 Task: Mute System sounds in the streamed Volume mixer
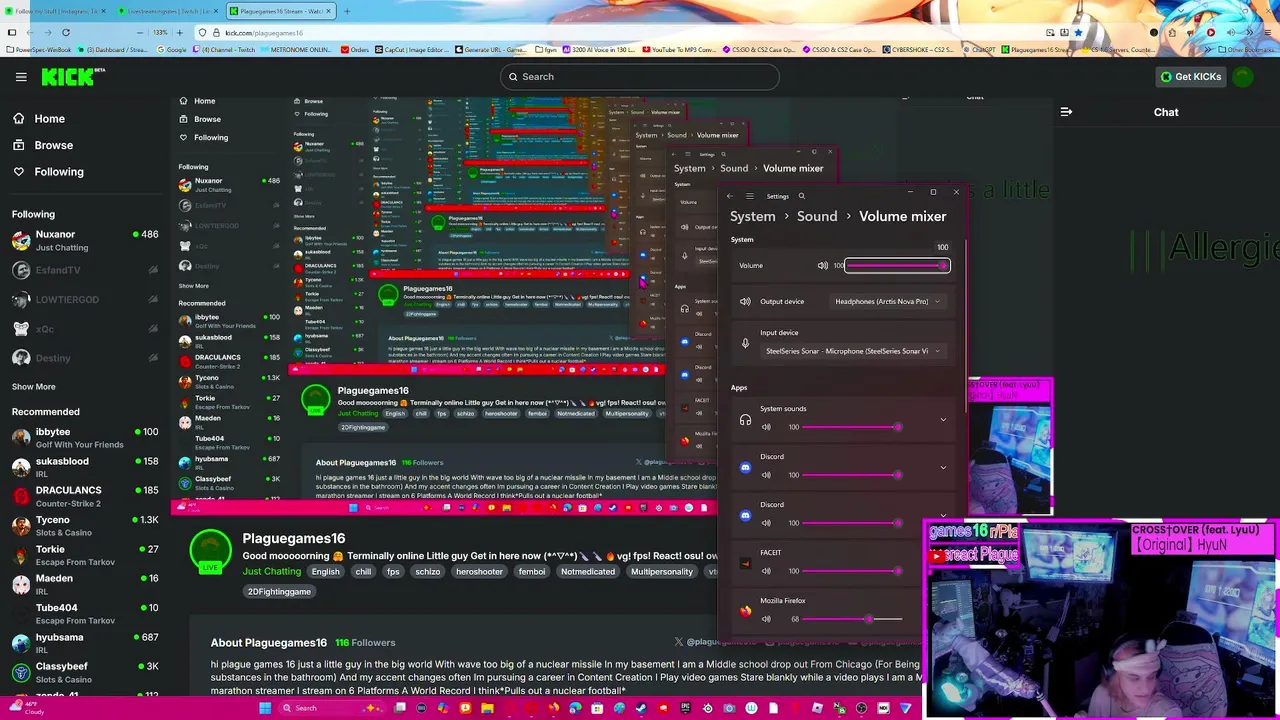tap(766, 427)
